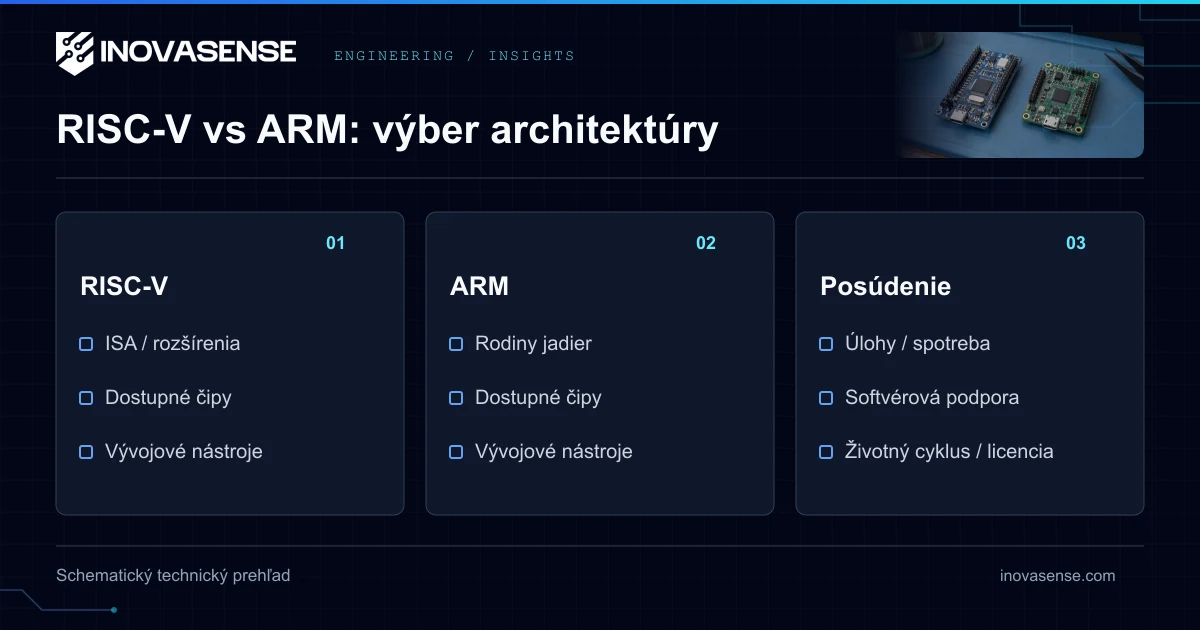Click the number 01 on RISC-V card
This screenshot has height=630, width=1200.
click(x=335, y=243)
